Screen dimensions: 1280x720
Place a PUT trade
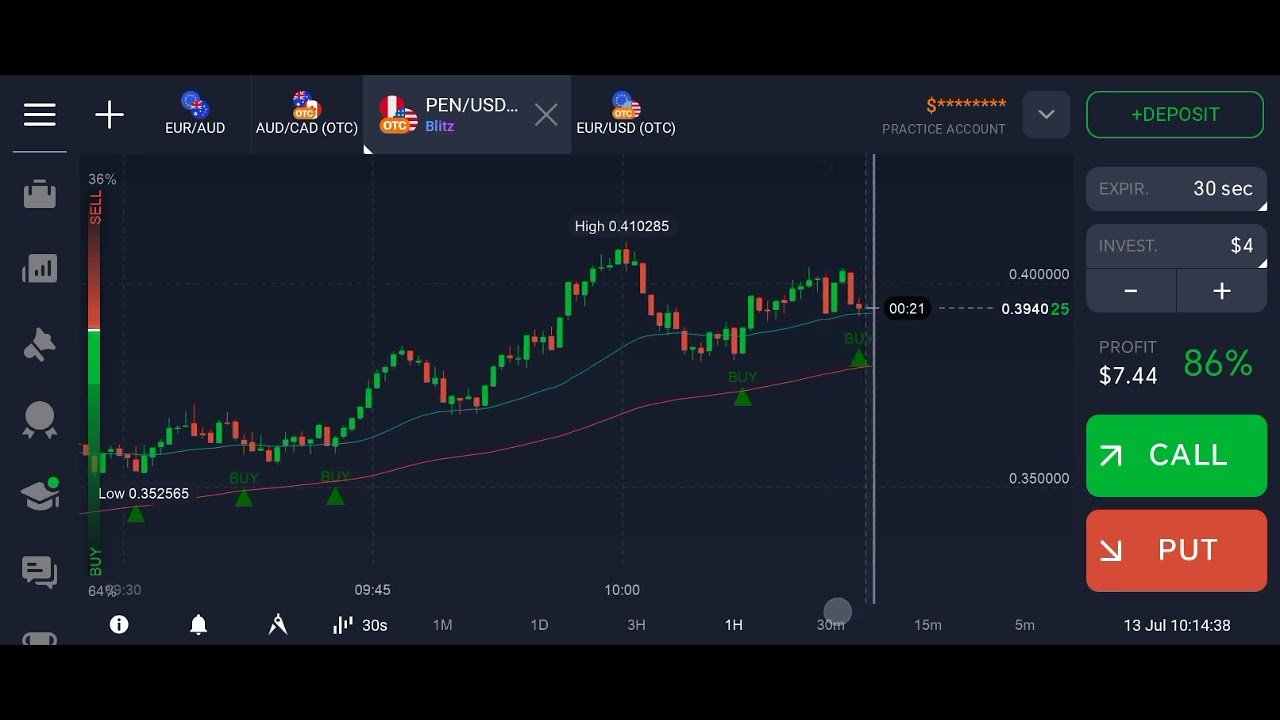1176,550
